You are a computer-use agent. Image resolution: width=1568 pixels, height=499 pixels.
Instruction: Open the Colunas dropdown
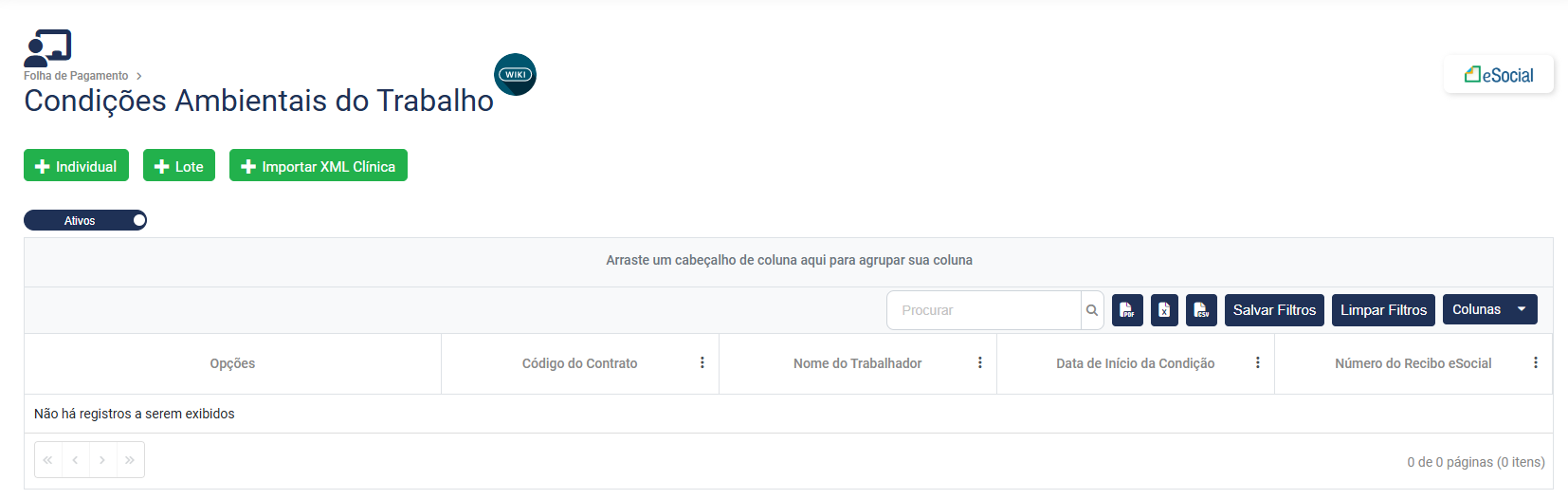click(1489, 309)
